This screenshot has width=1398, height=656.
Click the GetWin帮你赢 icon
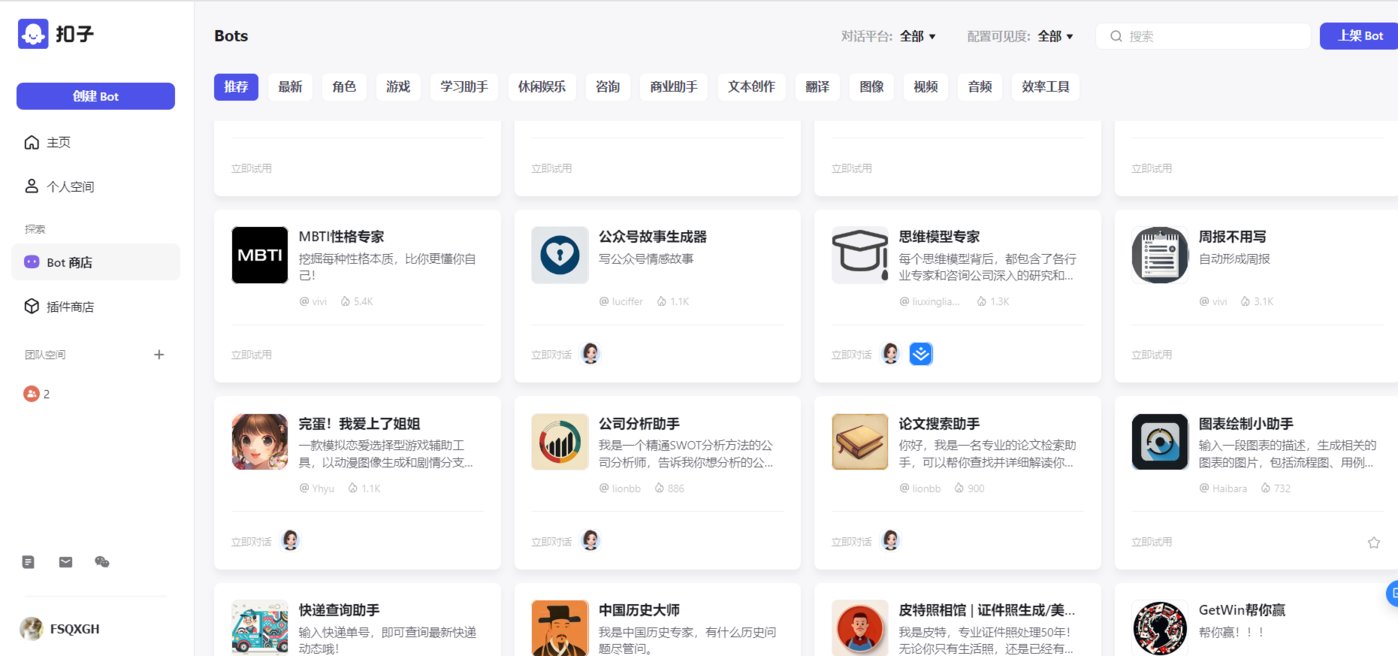(1160, 628)
